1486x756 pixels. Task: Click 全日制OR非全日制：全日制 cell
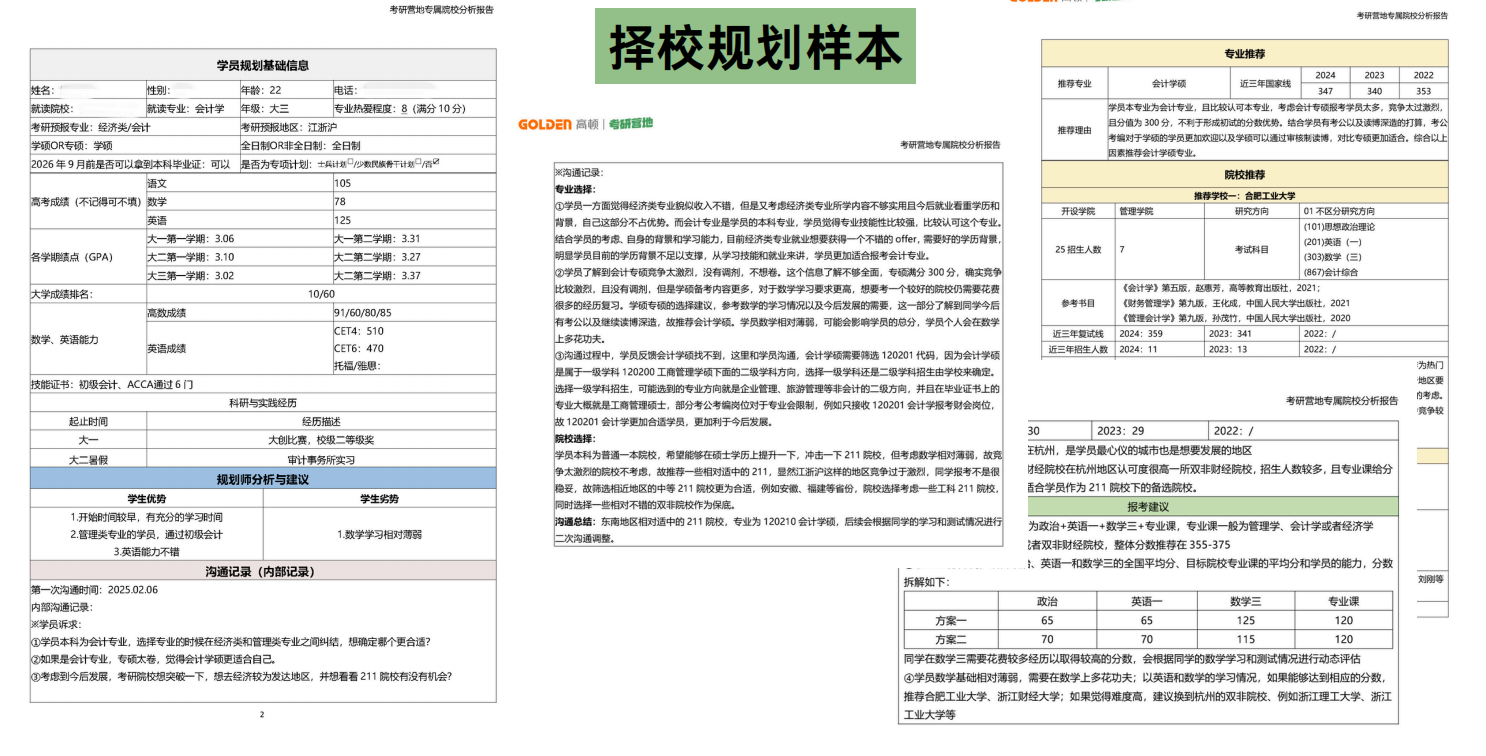pyautogui.click(x=367, y=145)
